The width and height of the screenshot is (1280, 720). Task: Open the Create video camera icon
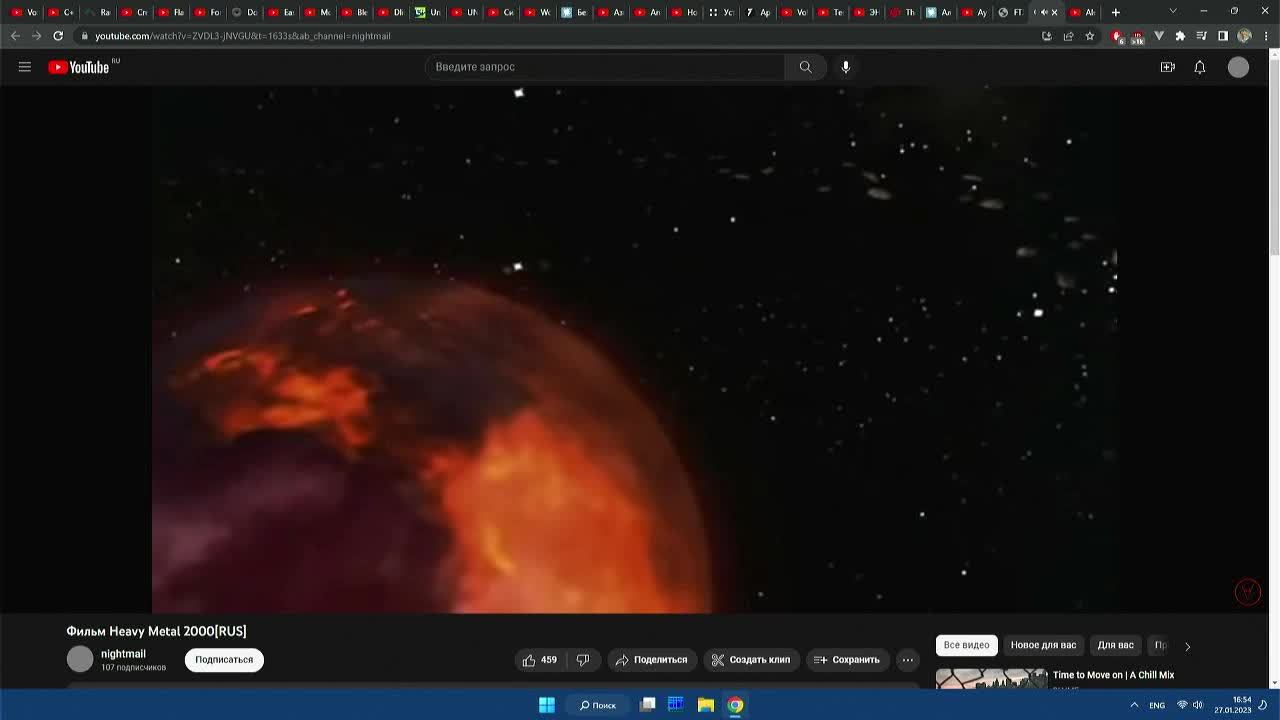(x=1167, y=67)
